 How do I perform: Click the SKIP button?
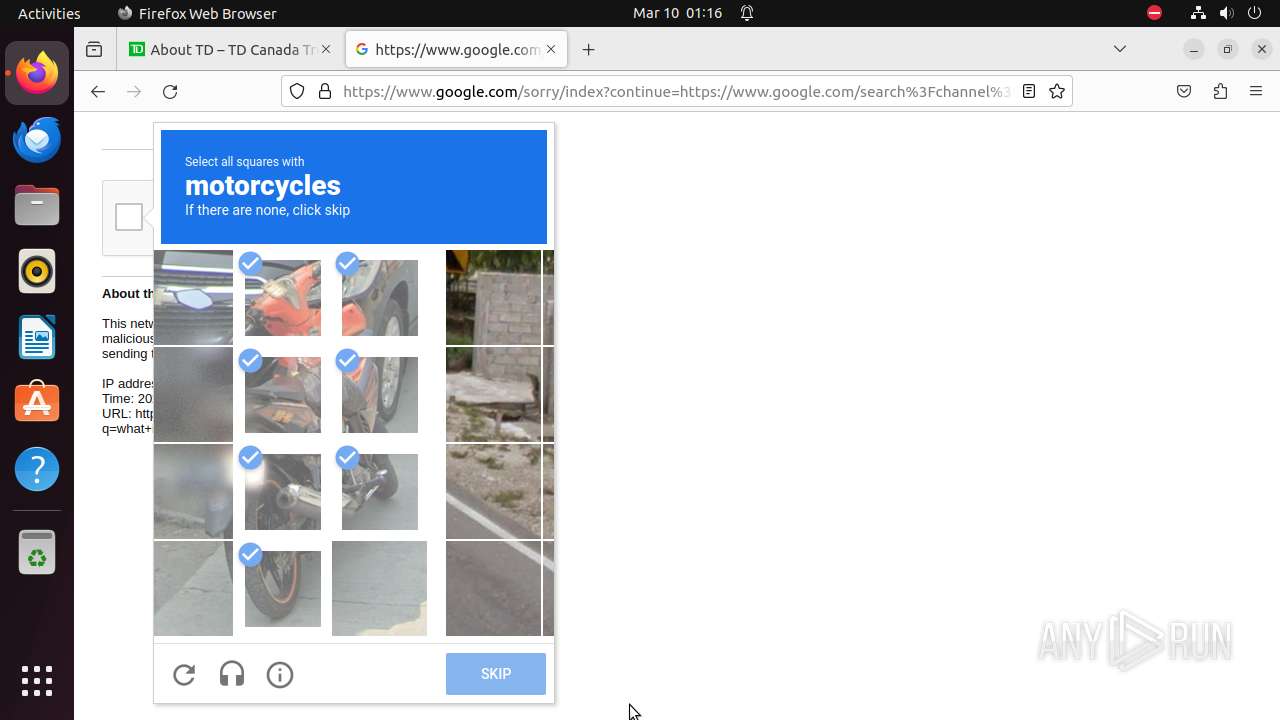[x=496, y=674]
